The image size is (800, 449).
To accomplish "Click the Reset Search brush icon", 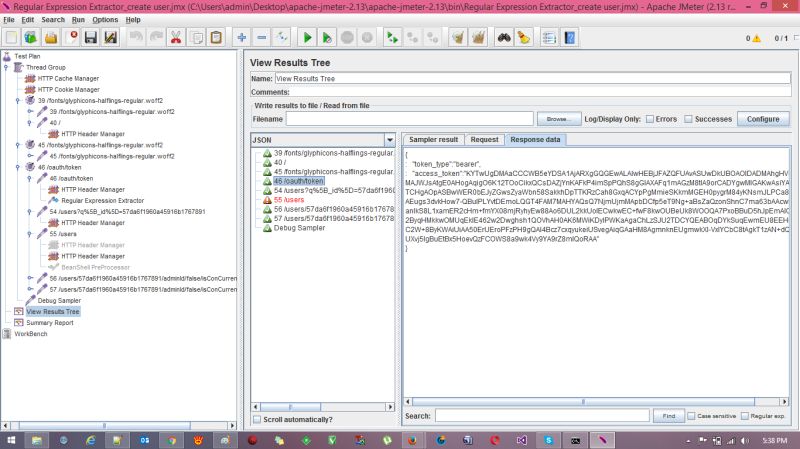I will (x=524, y=37).
